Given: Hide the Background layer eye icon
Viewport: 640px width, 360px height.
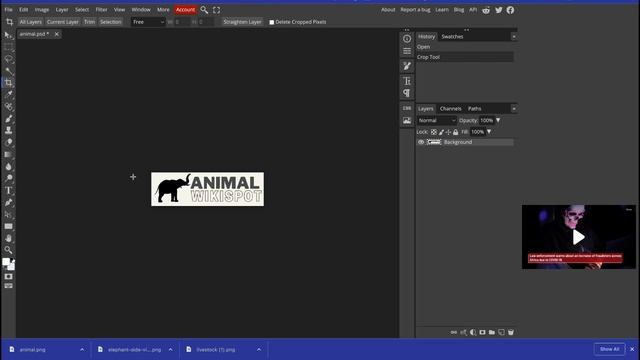Looking at the screenshot, I should pyautogui.click(x=421, y=142).
